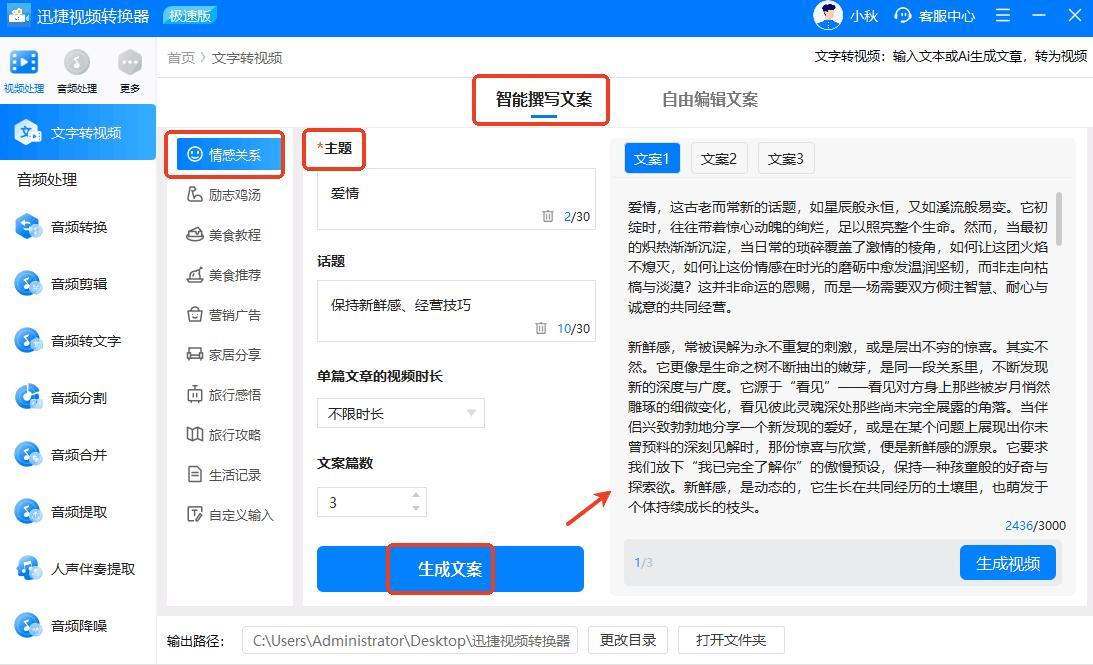Increase 文案篇数 with up arrow
The image size is (1093, 665).
click(416, 495)
